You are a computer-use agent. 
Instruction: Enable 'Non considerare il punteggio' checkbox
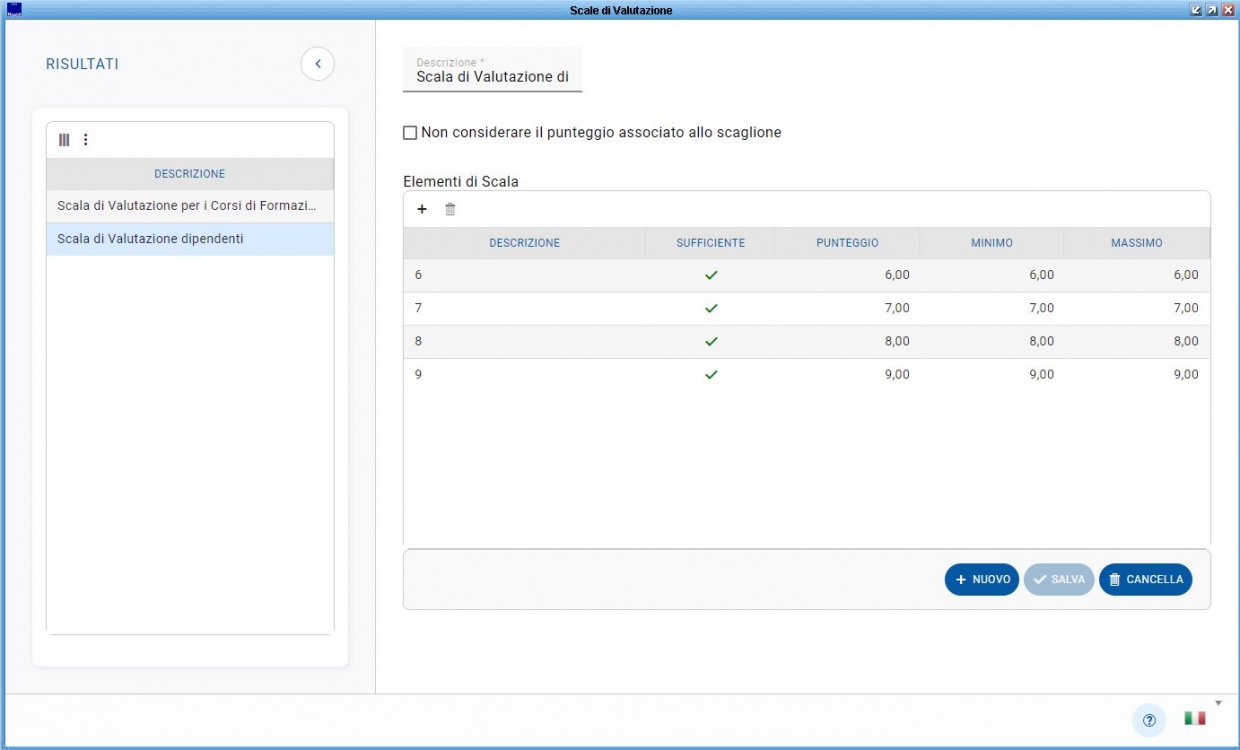[x=410, y=133]
